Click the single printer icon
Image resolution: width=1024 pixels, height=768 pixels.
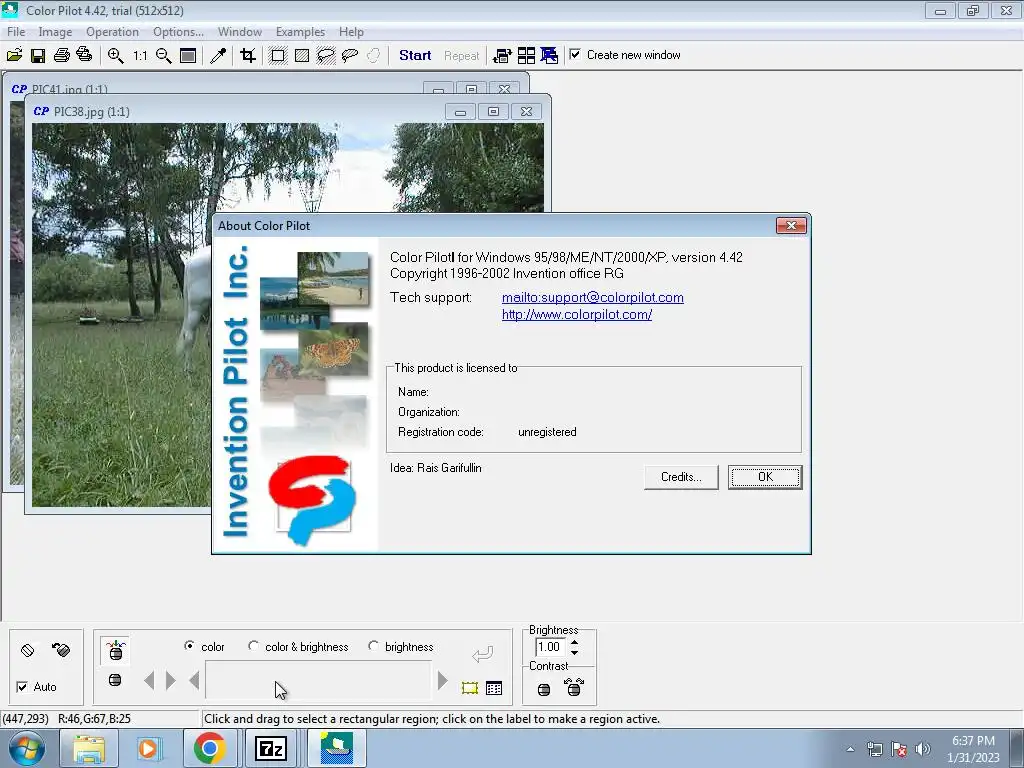tap(61, 56)
